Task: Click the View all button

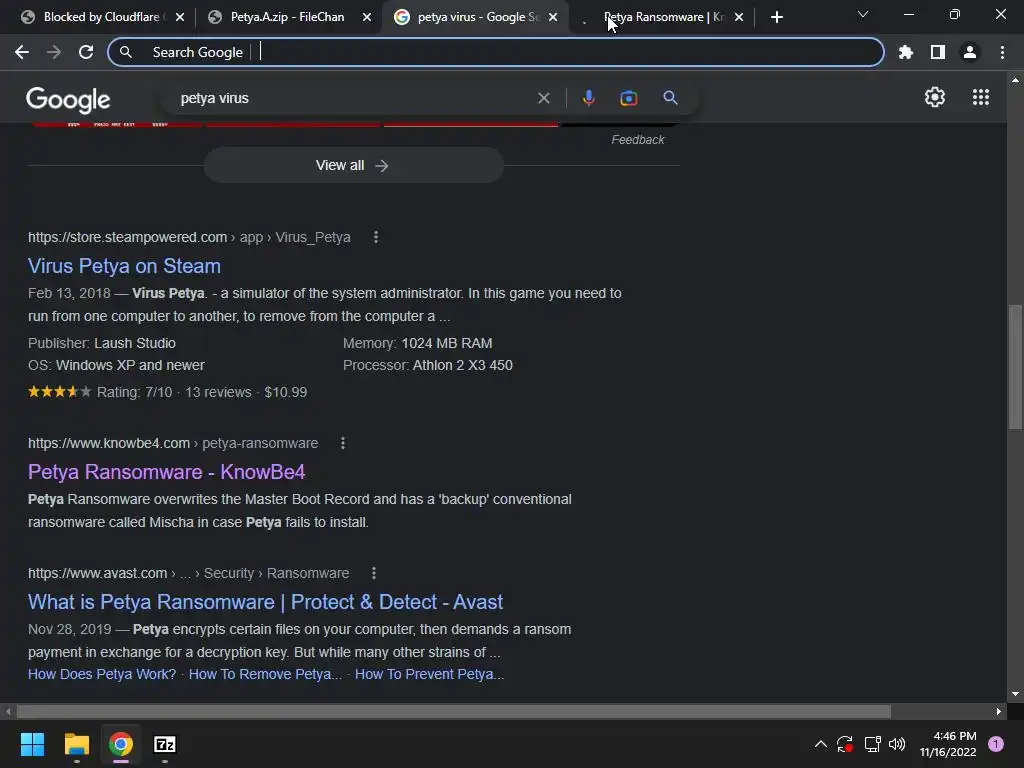Action: 353,165
